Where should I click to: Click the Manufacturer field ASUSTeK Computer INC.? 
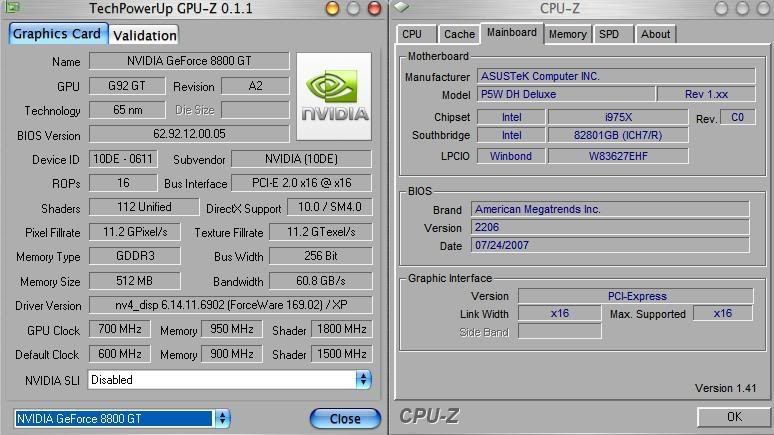point(616,76)
